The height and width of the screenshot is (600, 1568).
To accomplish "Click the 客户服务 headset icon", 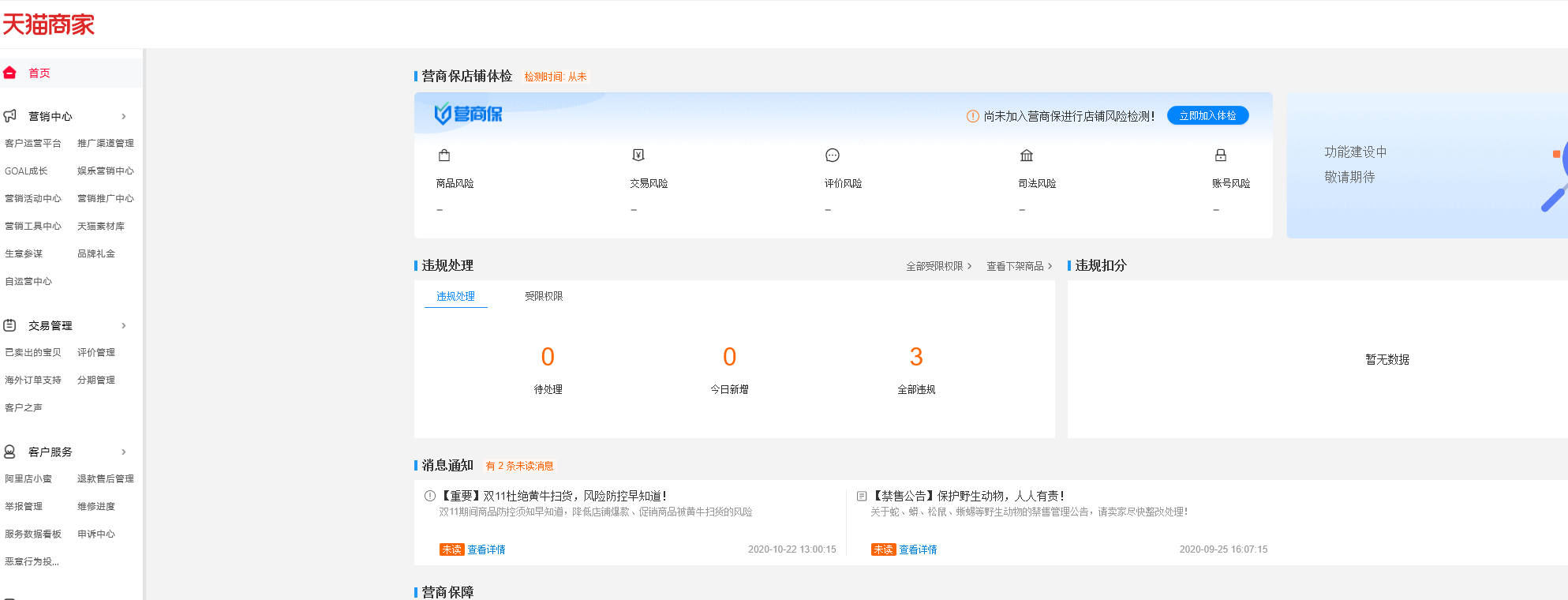I will [x=9, y=452].
